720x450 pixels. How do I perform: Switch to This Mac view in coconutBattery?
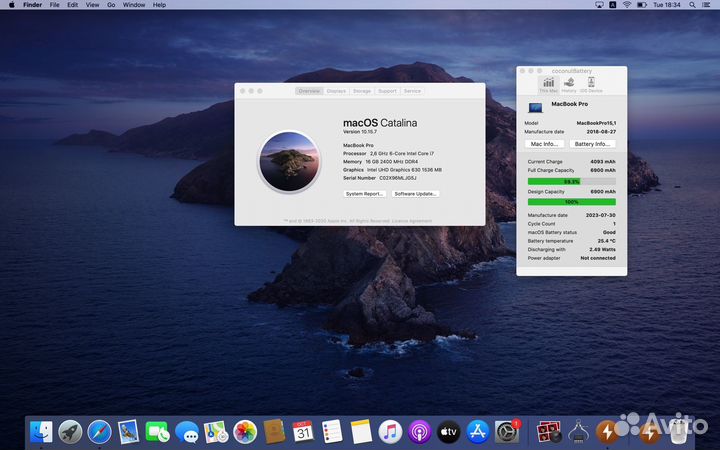click(548, 85)
